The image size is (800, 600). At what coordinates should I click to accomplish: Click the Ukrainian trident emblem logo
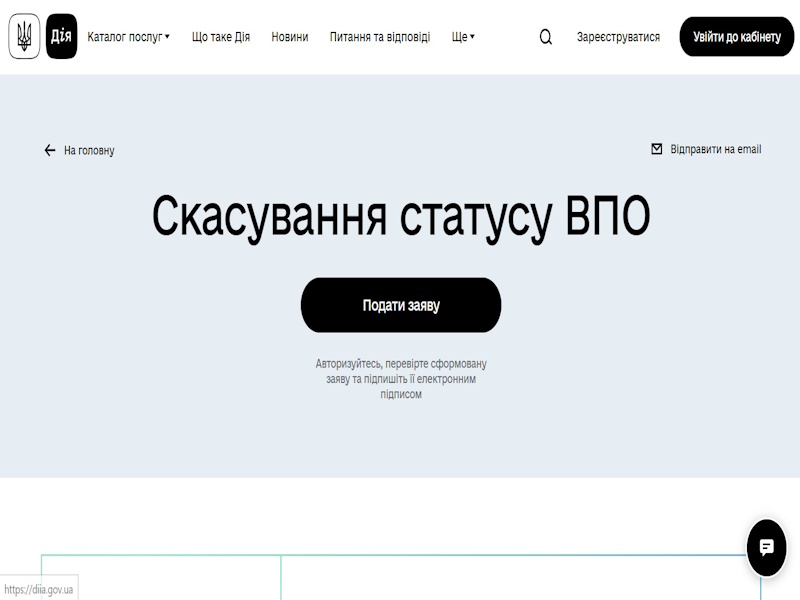tap(24, 36)
